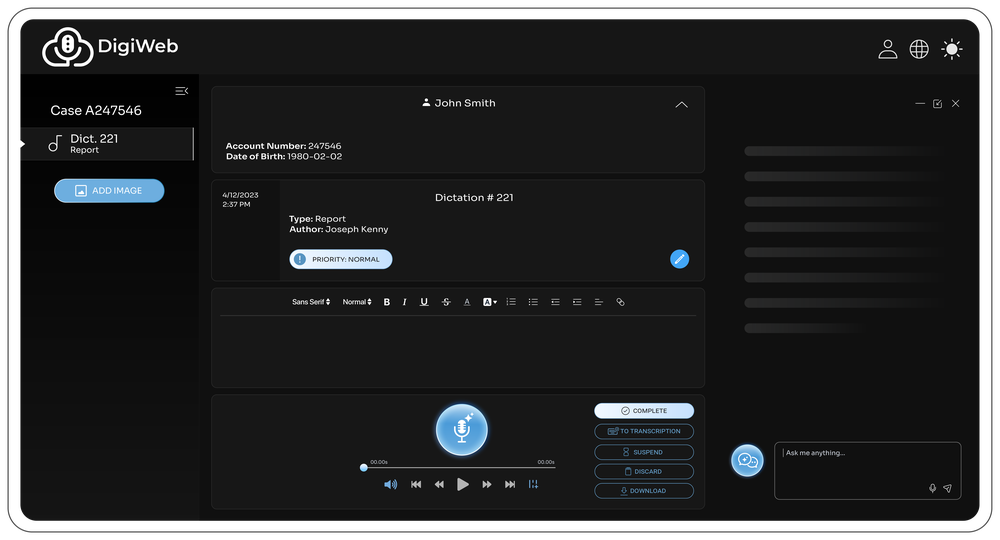
Task: Toggle light mode with the sun icon
Action: click(x=952, y=49)
